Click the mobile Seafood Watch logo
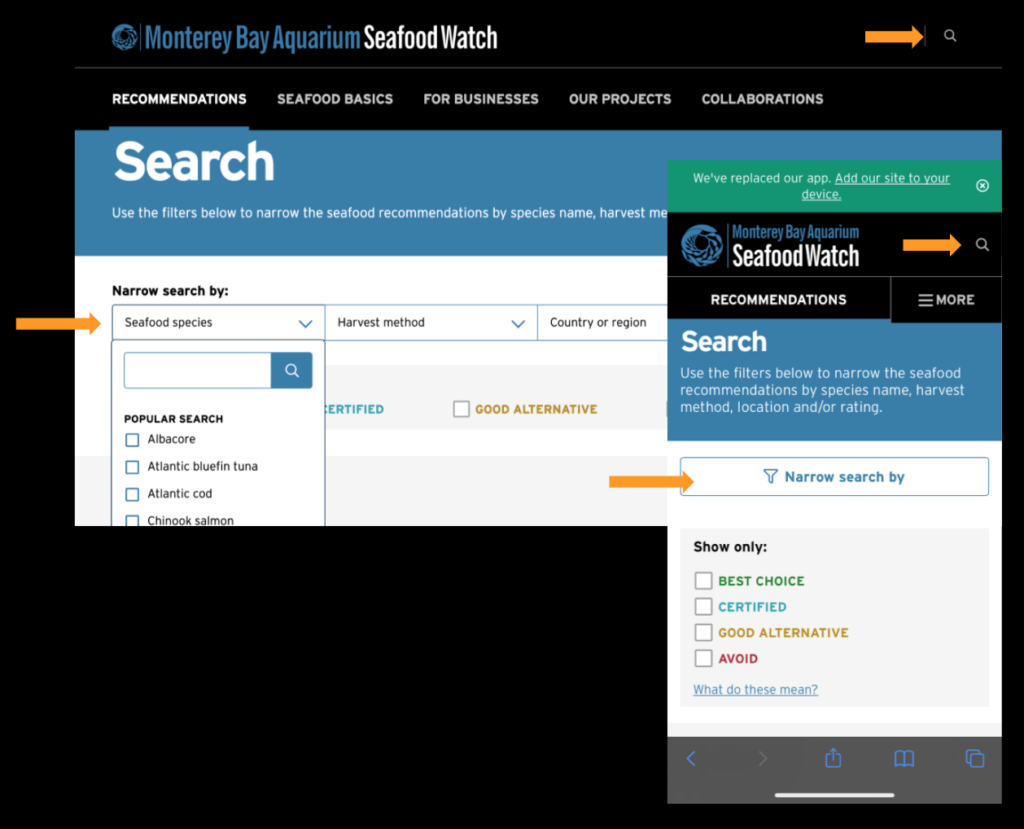The image size is (1024, 829). click(x=771, y=246)
